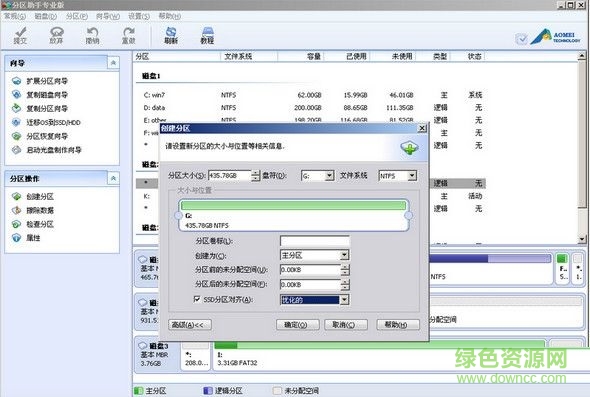Open the 磁盘 menu

point(46,16)
